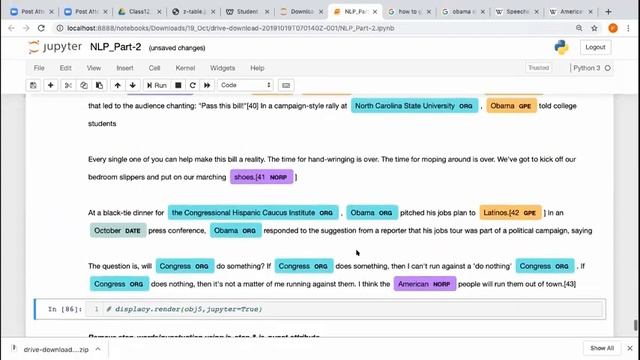
Task: Click the shoes.[41 NORP entity
Action: coord(262,177)
